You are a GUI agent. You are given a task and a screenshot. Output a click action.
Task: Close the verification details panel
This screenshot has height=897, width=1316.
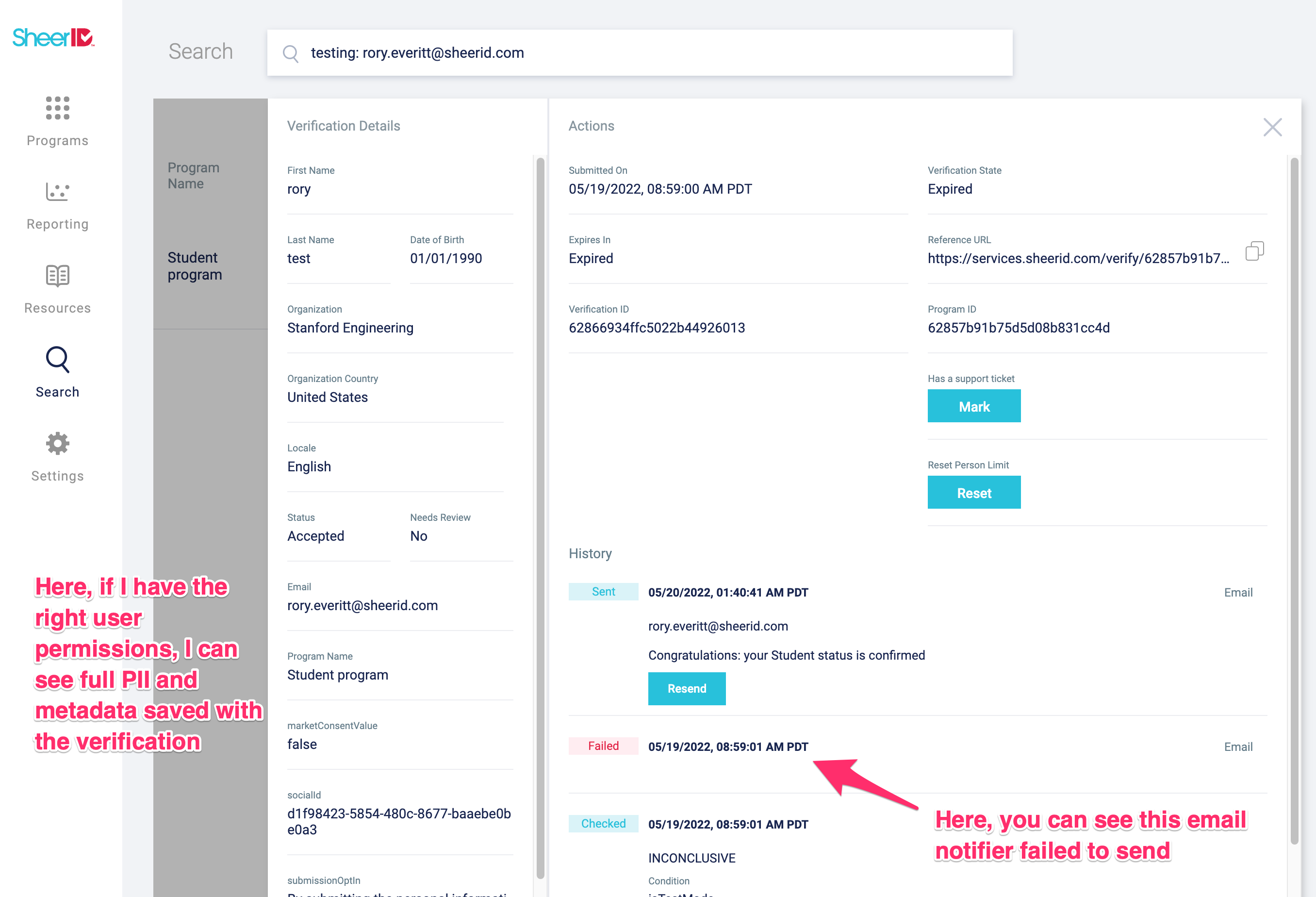point(1272,127)
